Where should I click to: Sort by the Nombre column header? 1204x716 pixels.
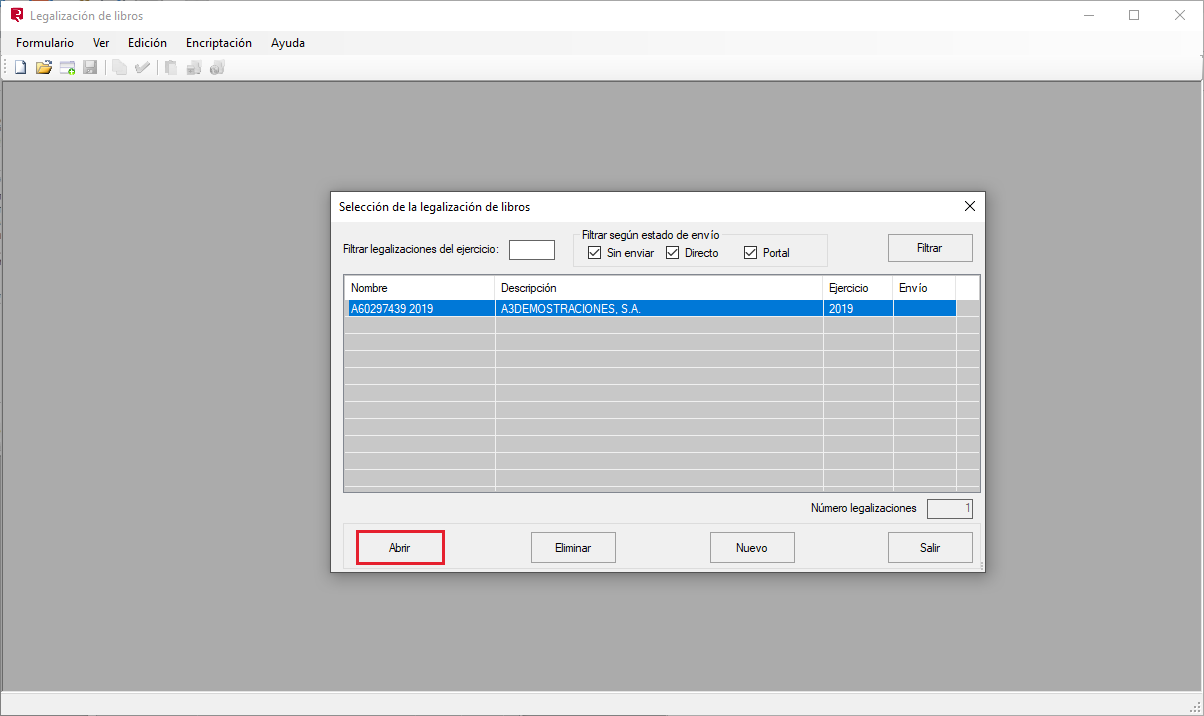tap(419, 288)
